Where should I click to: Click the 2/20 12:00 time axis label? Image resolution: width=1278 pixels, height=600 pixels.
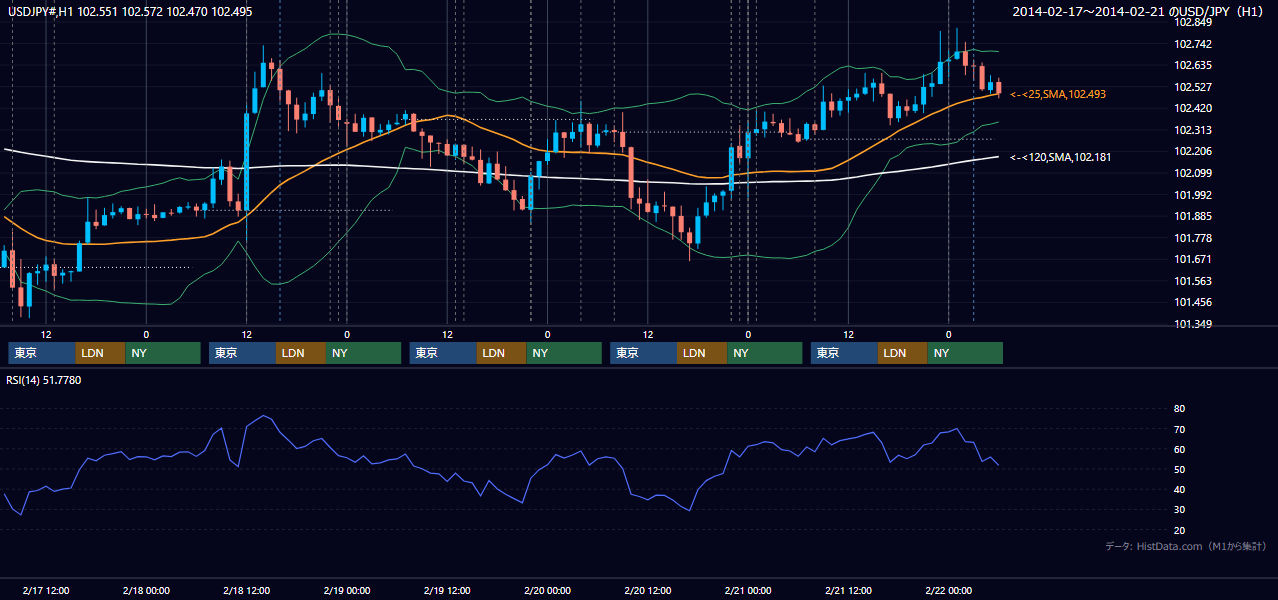click(x=647, y=591)
